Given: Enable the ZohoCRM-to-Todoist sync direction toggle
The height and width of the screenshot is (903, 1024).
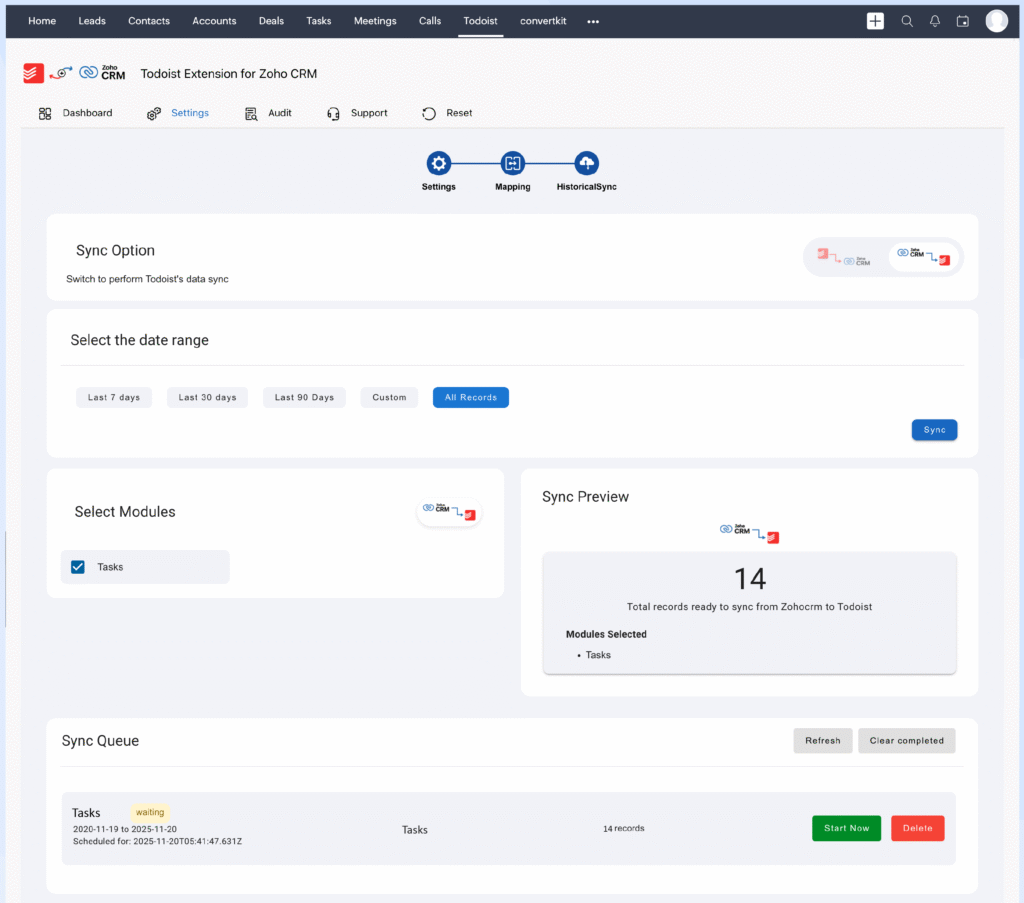Looking at the screenshot, I should tap(922, 256).
